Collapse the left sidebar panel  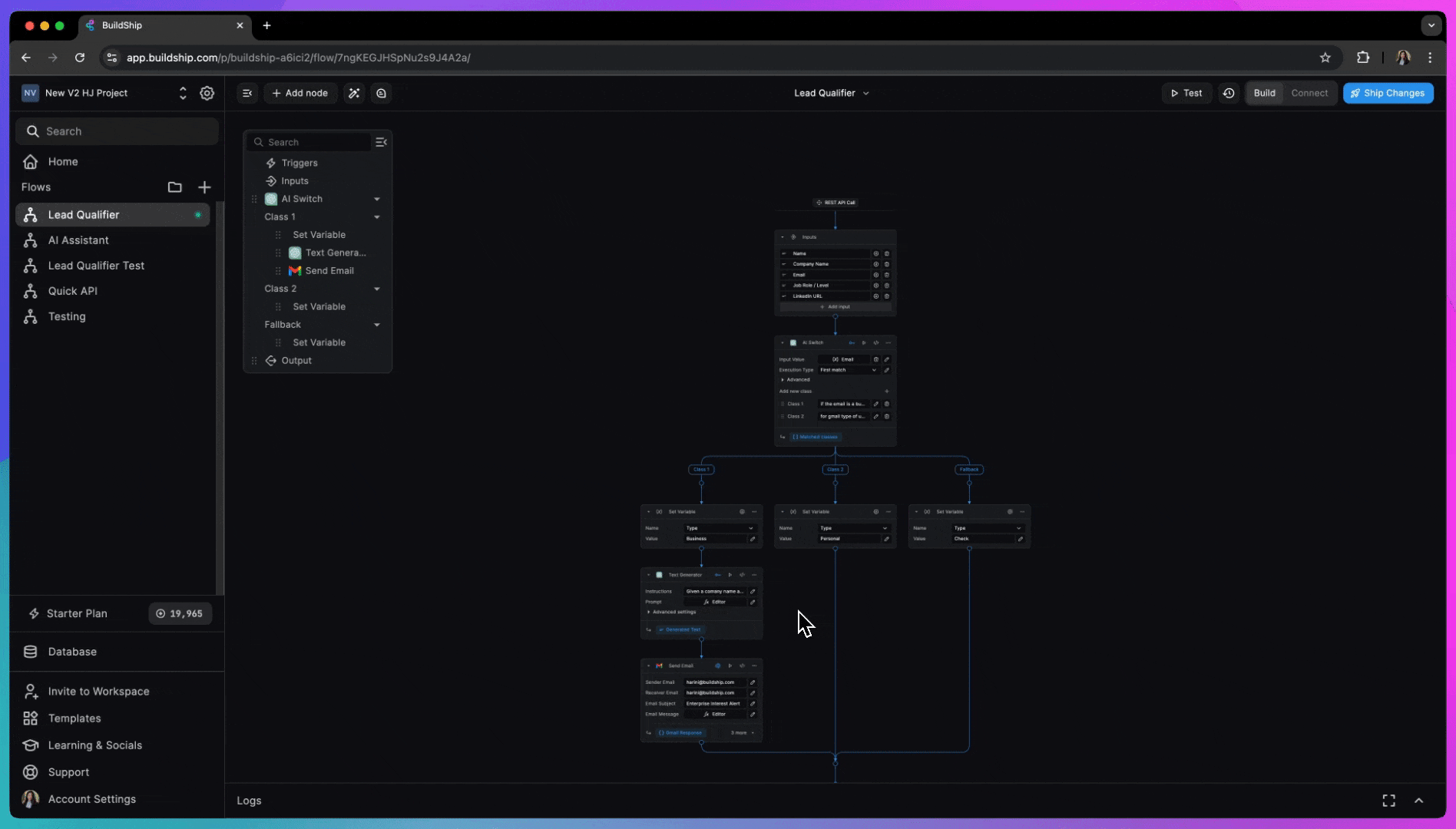click(247, 93)
